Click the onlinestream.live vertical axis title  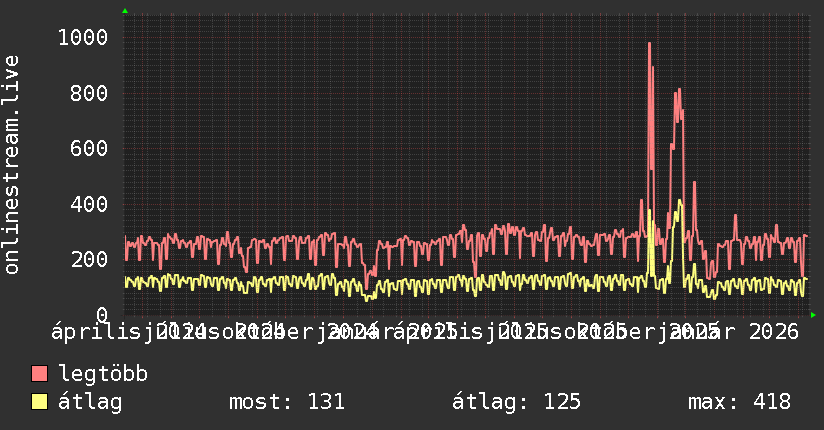(12, 165)
